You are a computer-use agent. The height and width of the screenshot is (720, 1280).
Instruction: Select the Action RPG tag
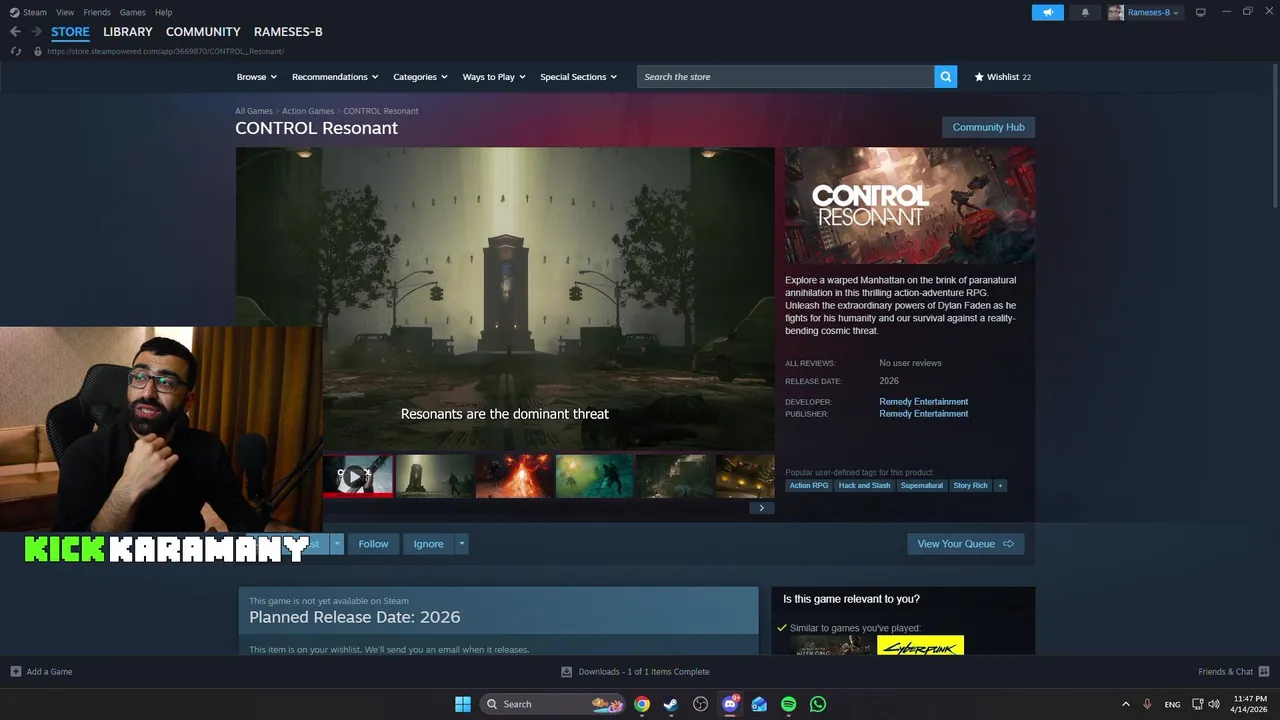pos(809,486)
